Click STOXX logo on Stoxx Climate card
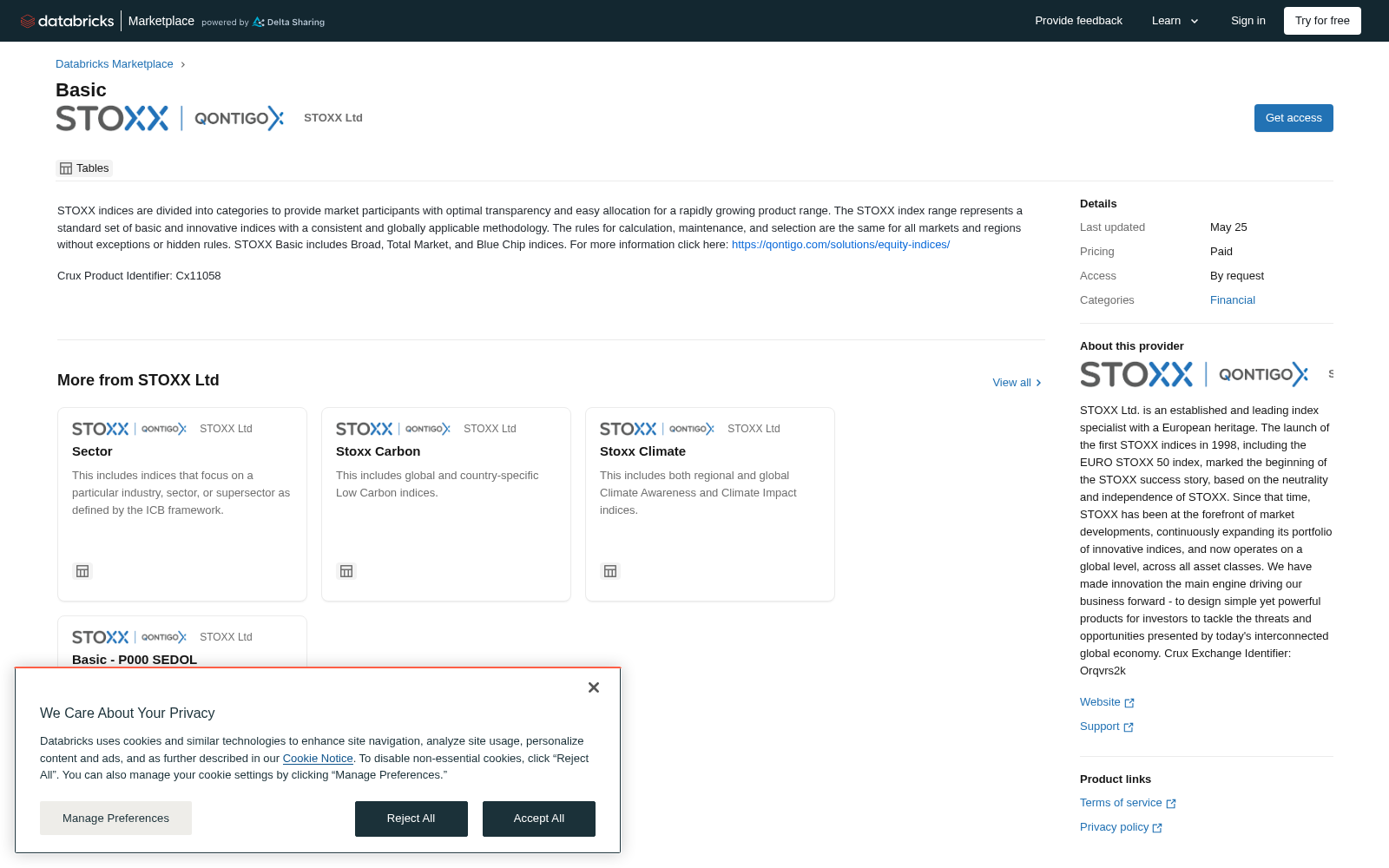This screenshot has width=1389, height=868. tap(657, 429)
